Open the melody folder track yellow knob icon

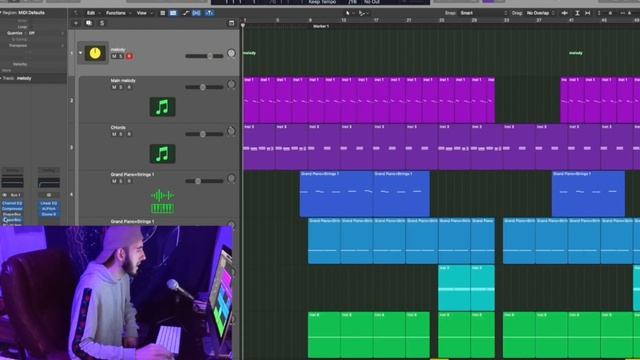point(95,53)
